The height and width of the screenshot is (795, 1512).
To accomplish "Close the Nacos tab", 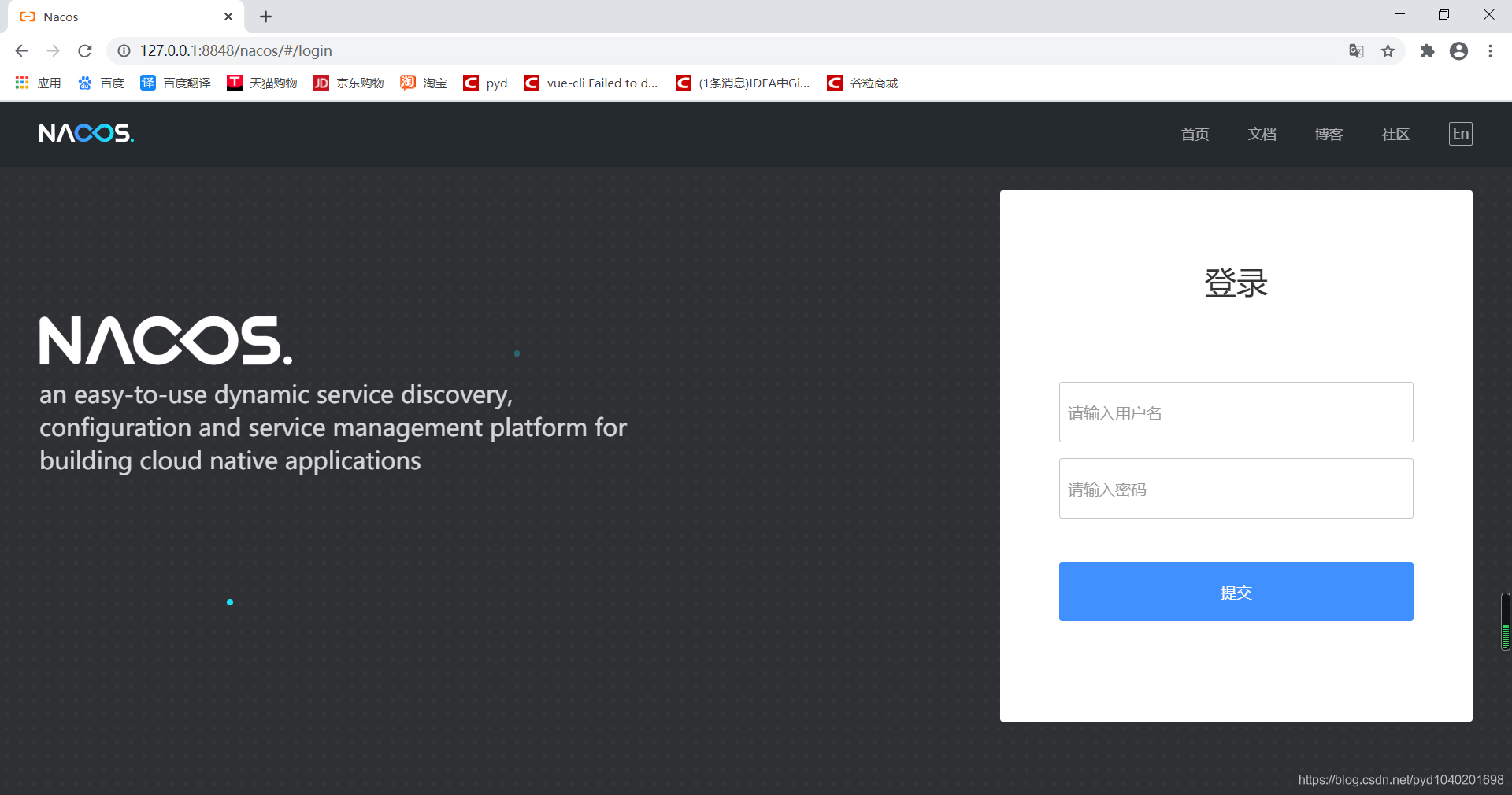I will [x=228, y=17].
